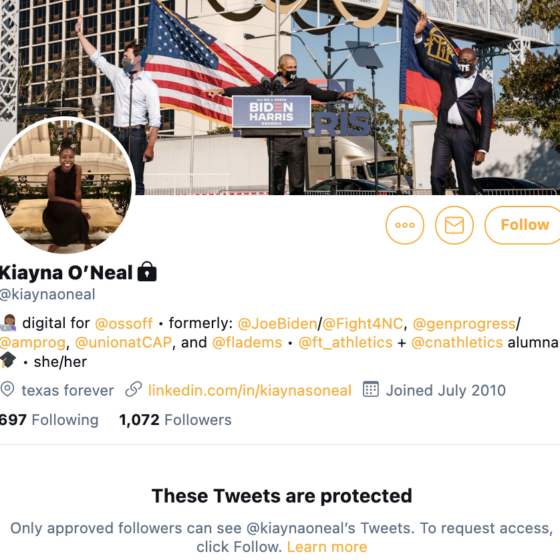Open the three-dots more options button
Image resolution: width=560 pixels, height=560 pixels.
(405, 225)
